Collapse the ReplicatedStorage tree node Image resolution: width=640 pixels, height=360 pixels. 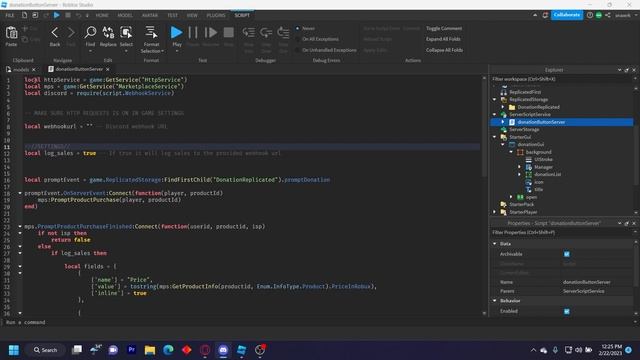click(495, 100)
